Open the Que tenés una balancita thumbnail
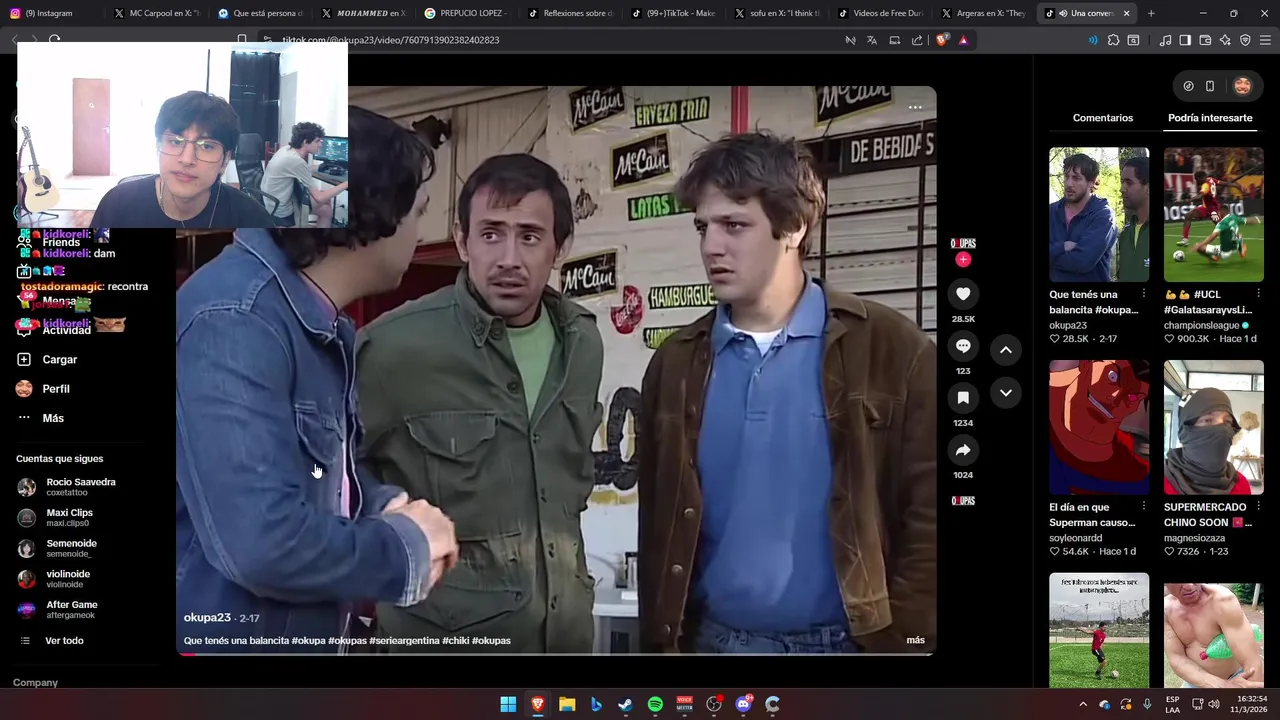 [x=1099, y=214]
